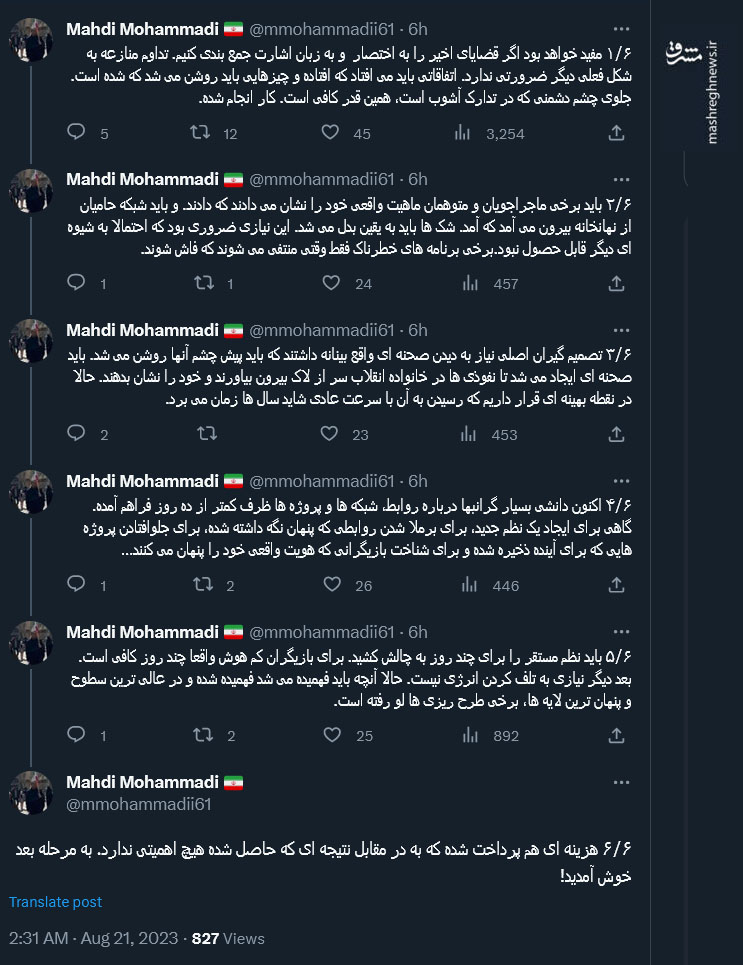Click the Translate post link

tap(55, 901)
